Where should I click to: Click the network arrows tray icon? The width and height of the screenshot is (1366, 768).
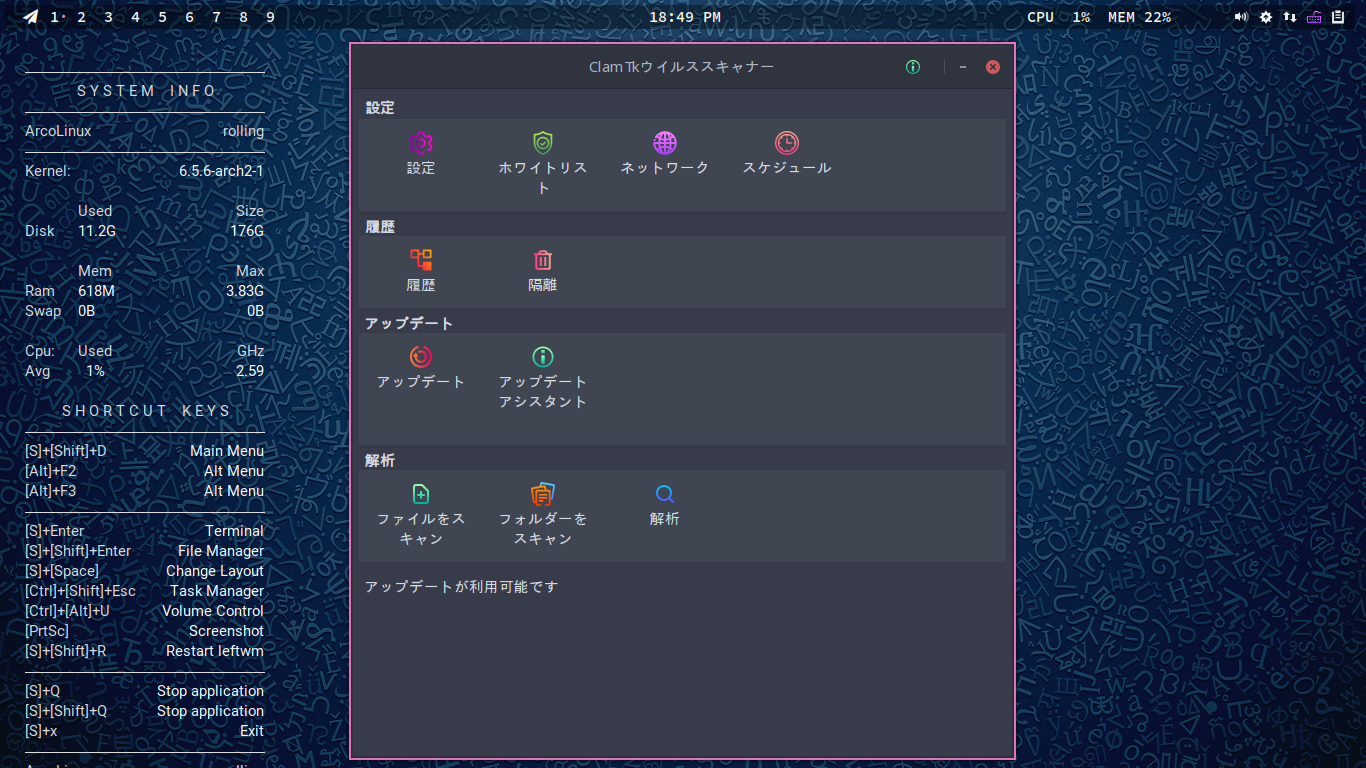[1290, 17]
